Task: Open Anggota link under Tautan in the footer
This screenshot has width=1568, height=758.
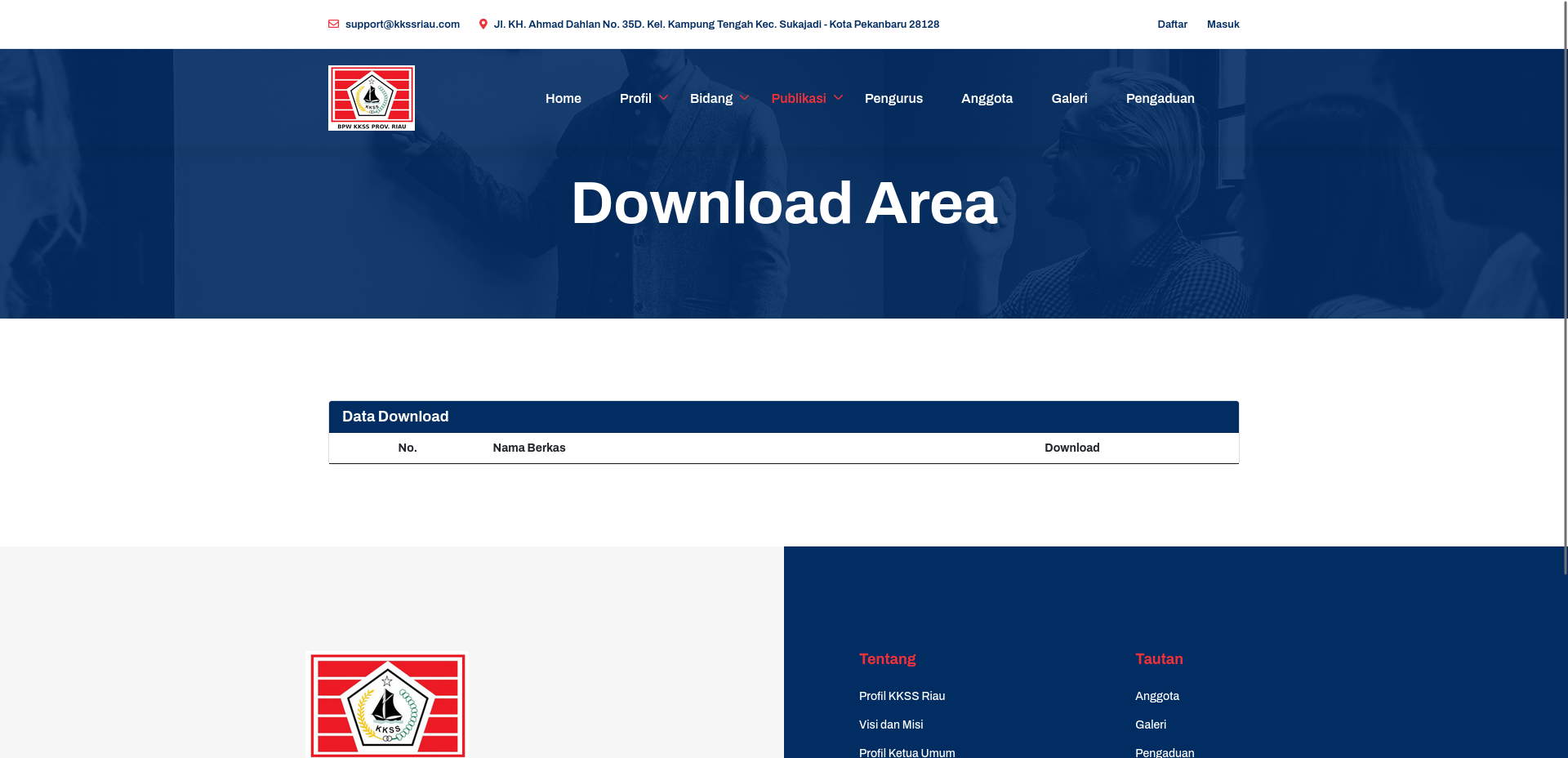Action: click(1157, 696)
